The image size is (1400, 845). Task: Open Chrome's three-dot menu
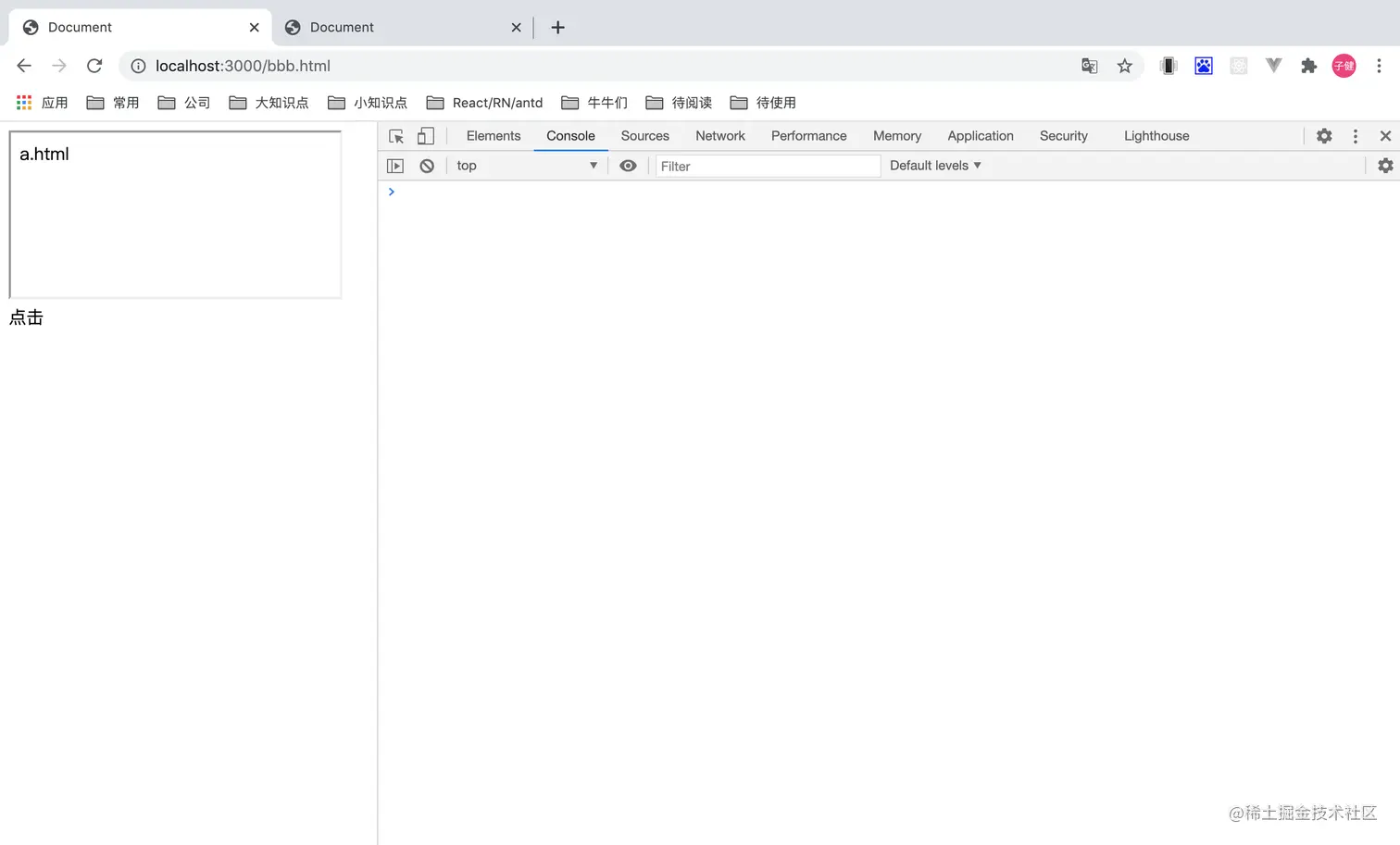point(1379,66)
